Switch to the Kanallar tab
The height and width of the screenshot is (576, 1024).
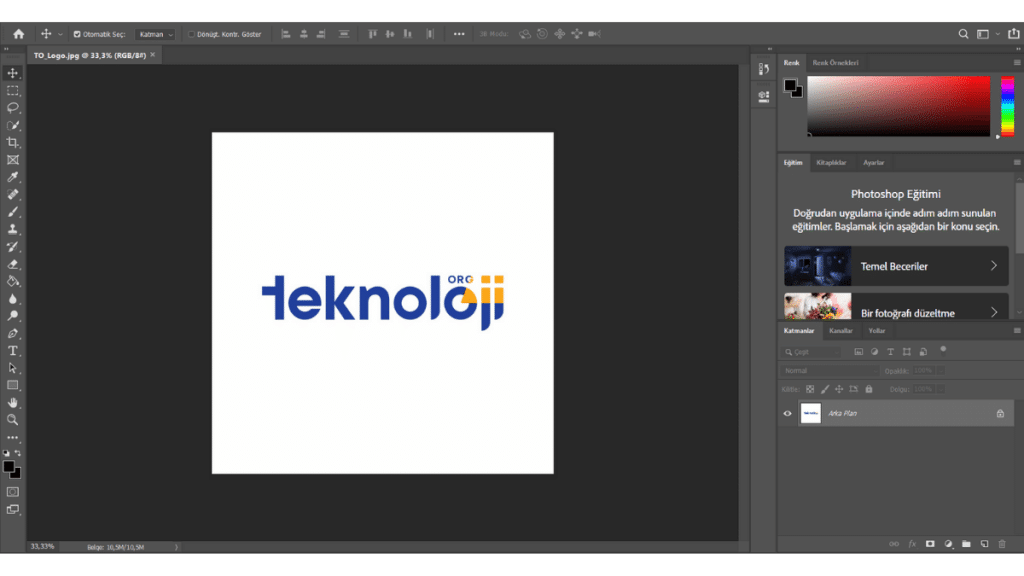(840, 330)
